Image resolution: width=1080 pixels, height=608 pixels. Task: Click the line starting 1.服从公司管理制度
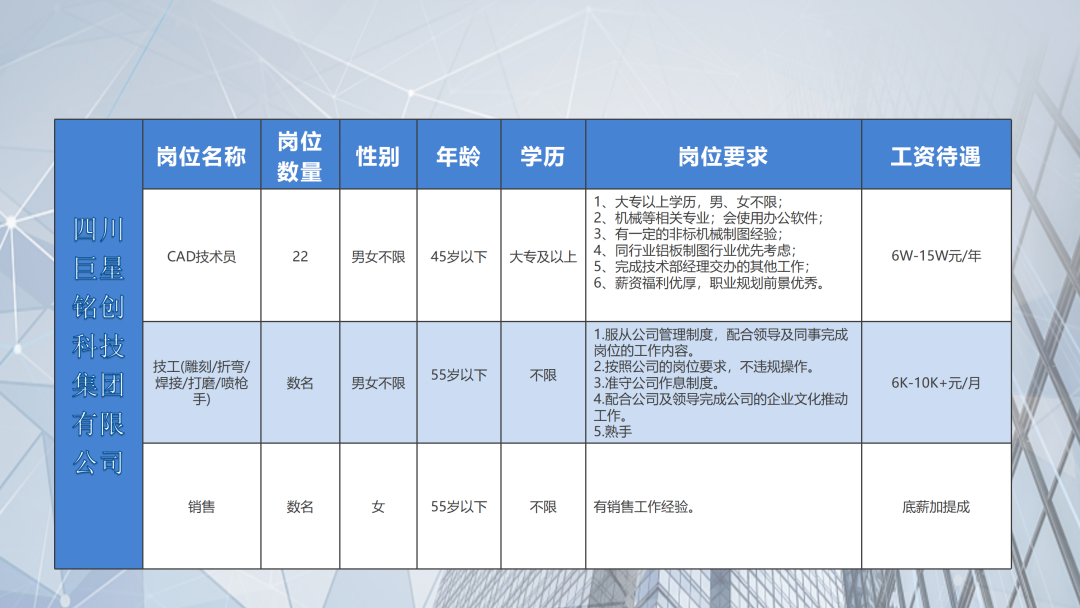point(720,342)
